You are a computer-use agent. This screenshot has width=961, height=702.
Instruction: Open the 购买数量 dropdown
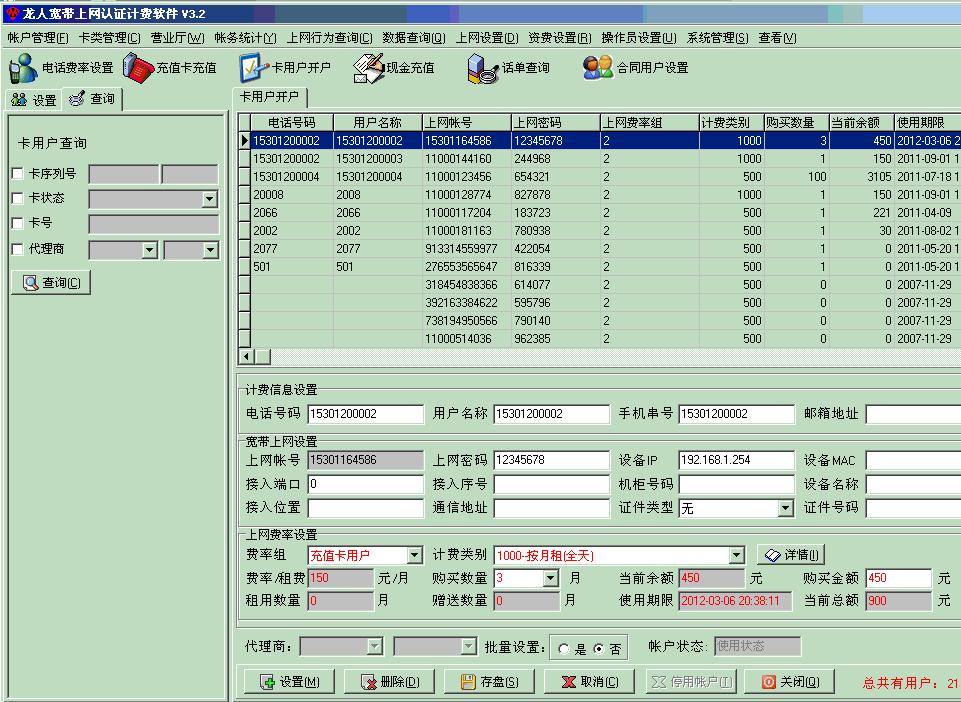(550, 578)
